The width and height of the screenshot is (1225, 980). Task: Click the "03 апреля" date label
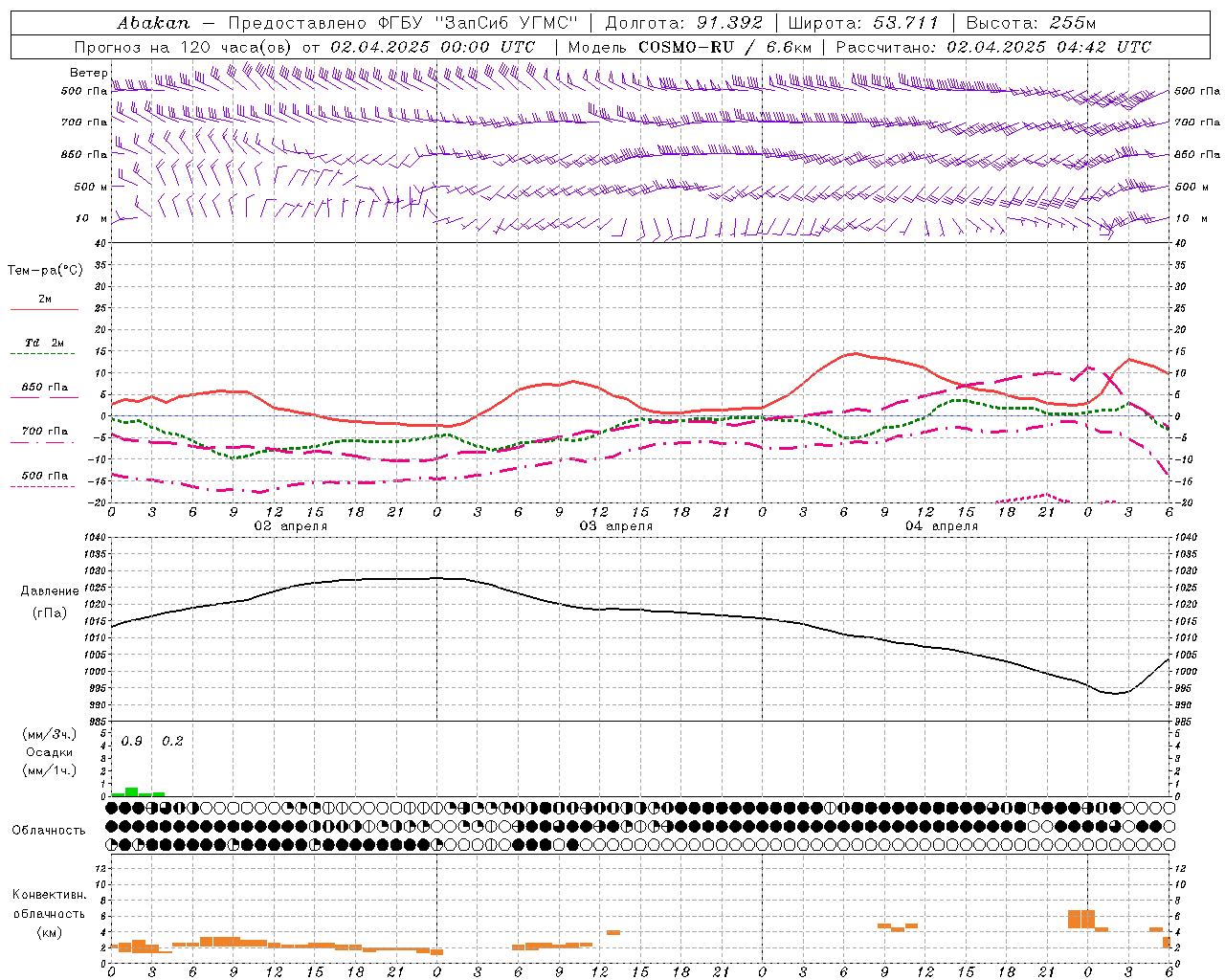click(615, 526)
